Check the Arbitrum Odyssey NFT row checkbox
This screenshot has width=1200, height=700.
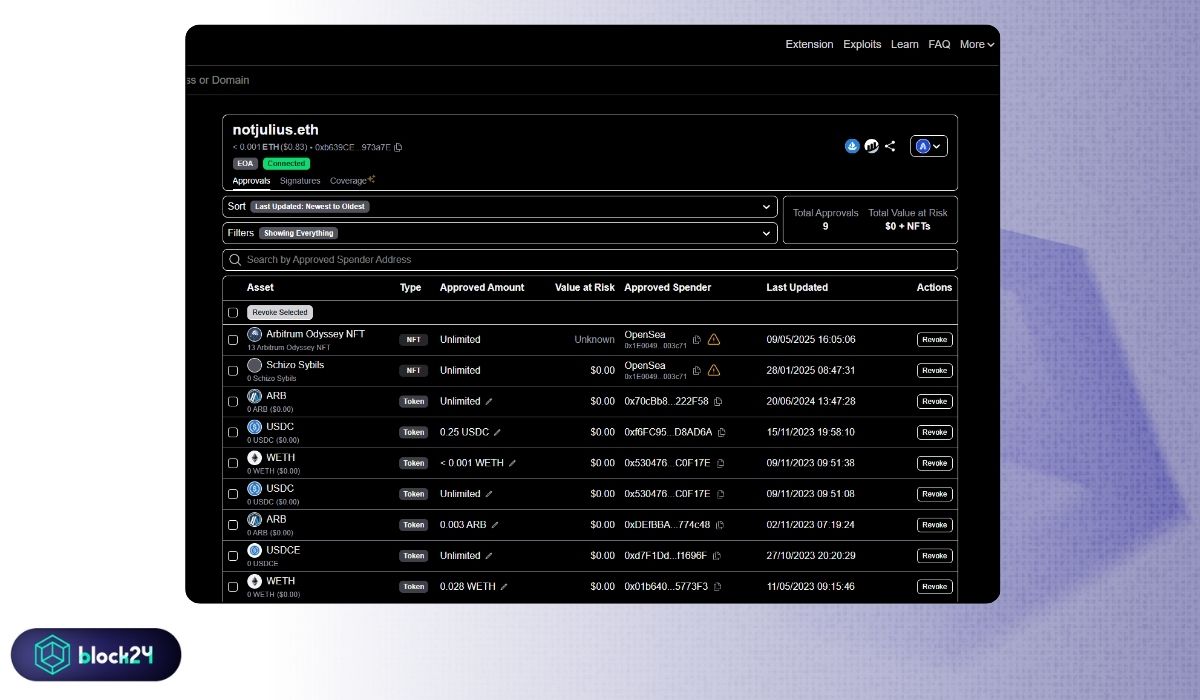click(233, 340)
